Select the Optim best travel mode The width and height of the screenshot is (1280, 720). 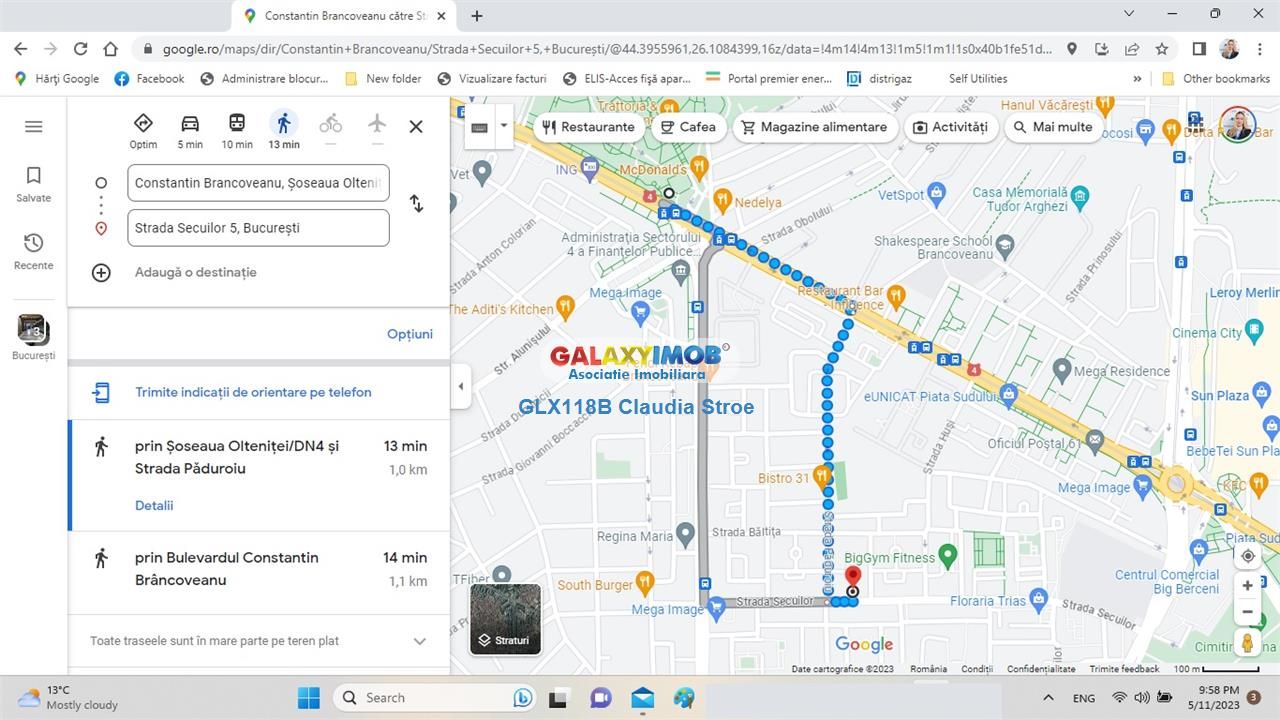143,124
